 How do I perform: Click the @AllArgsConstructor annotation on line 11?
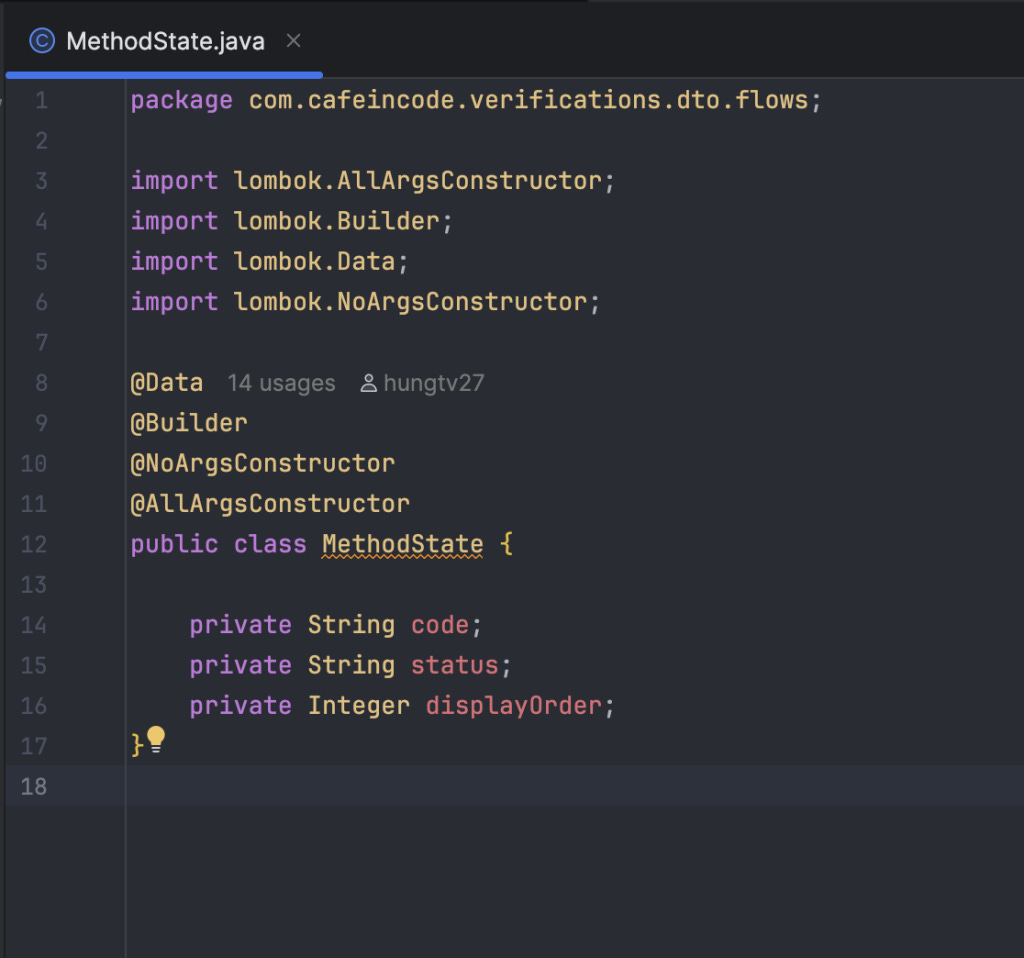coord(270,504)
